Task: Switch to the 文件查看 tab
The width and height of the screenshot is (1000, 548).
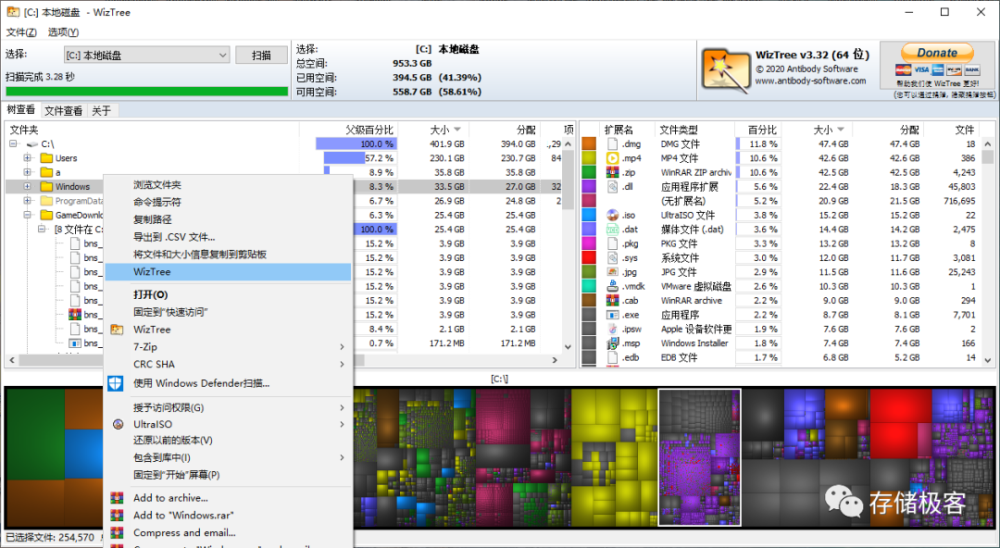Action: pyautogui.click(x=63, y=111)
